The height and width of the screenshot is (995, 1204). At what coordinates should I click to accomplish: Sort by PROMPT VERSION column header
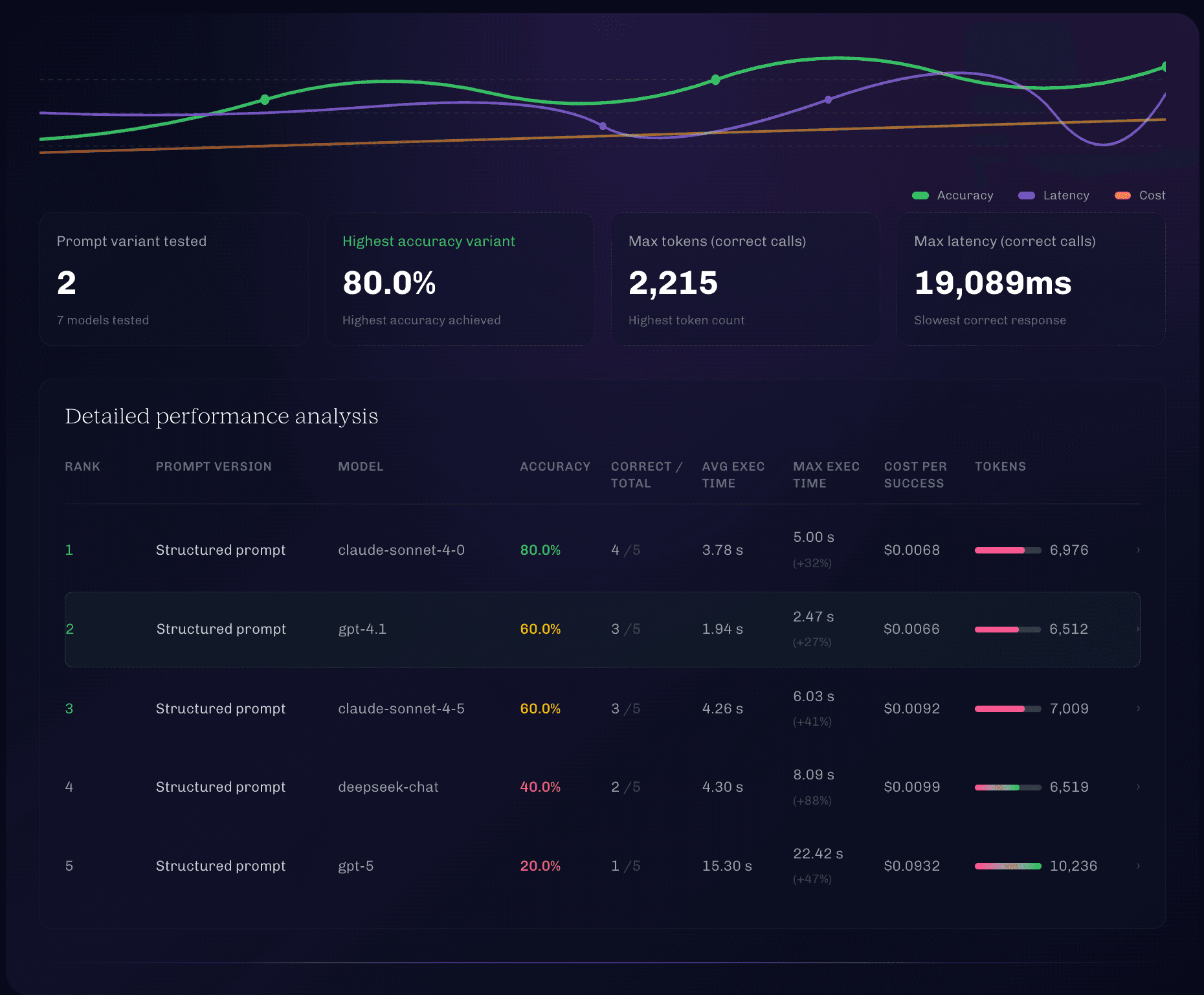point(214,467)
